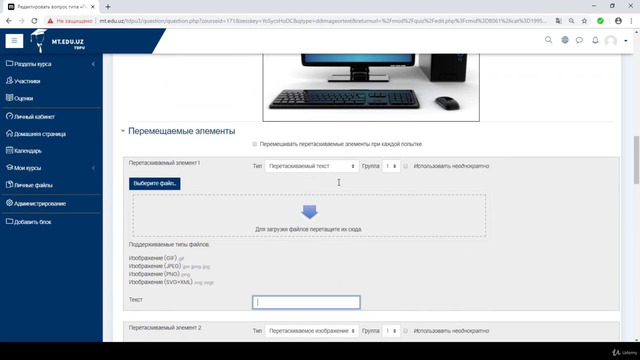Open Мои курсы in sidebar
This screenshot has height=360, width=640.
pos(23,168)
